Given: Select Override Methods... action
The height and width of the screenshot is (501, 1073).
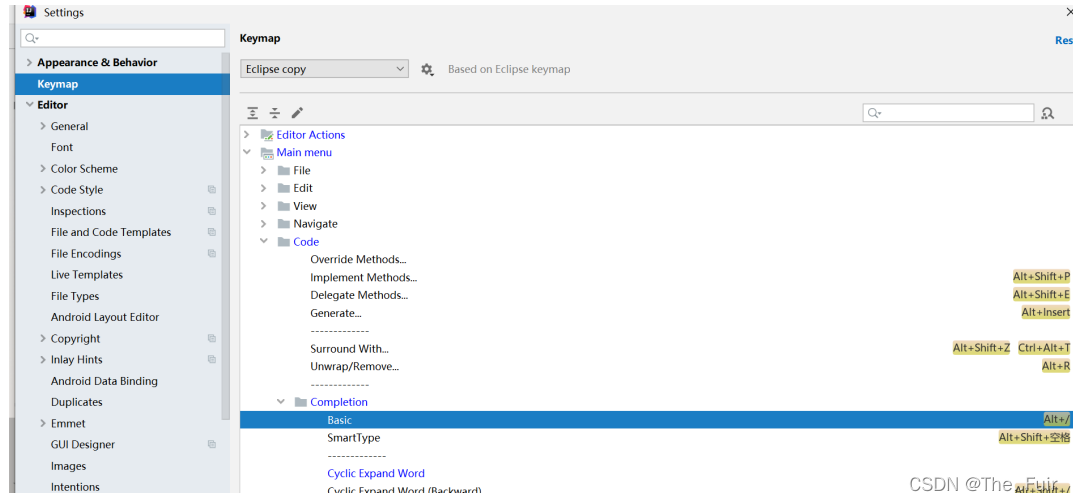Looking at the screenshot, I should pyautogui.click(x=359, y=259).
